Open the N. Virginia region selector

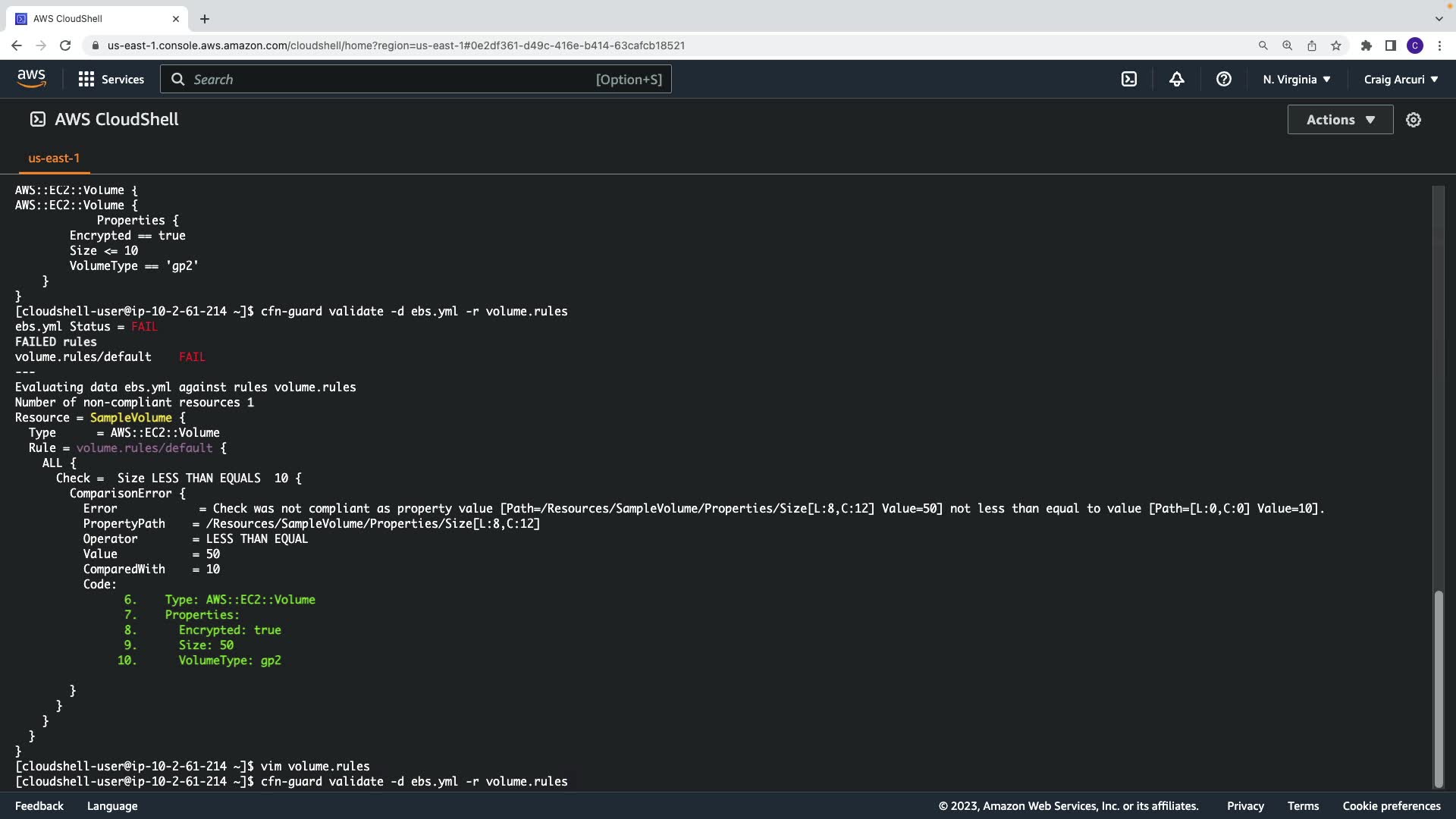click(x=1296, y=79)
